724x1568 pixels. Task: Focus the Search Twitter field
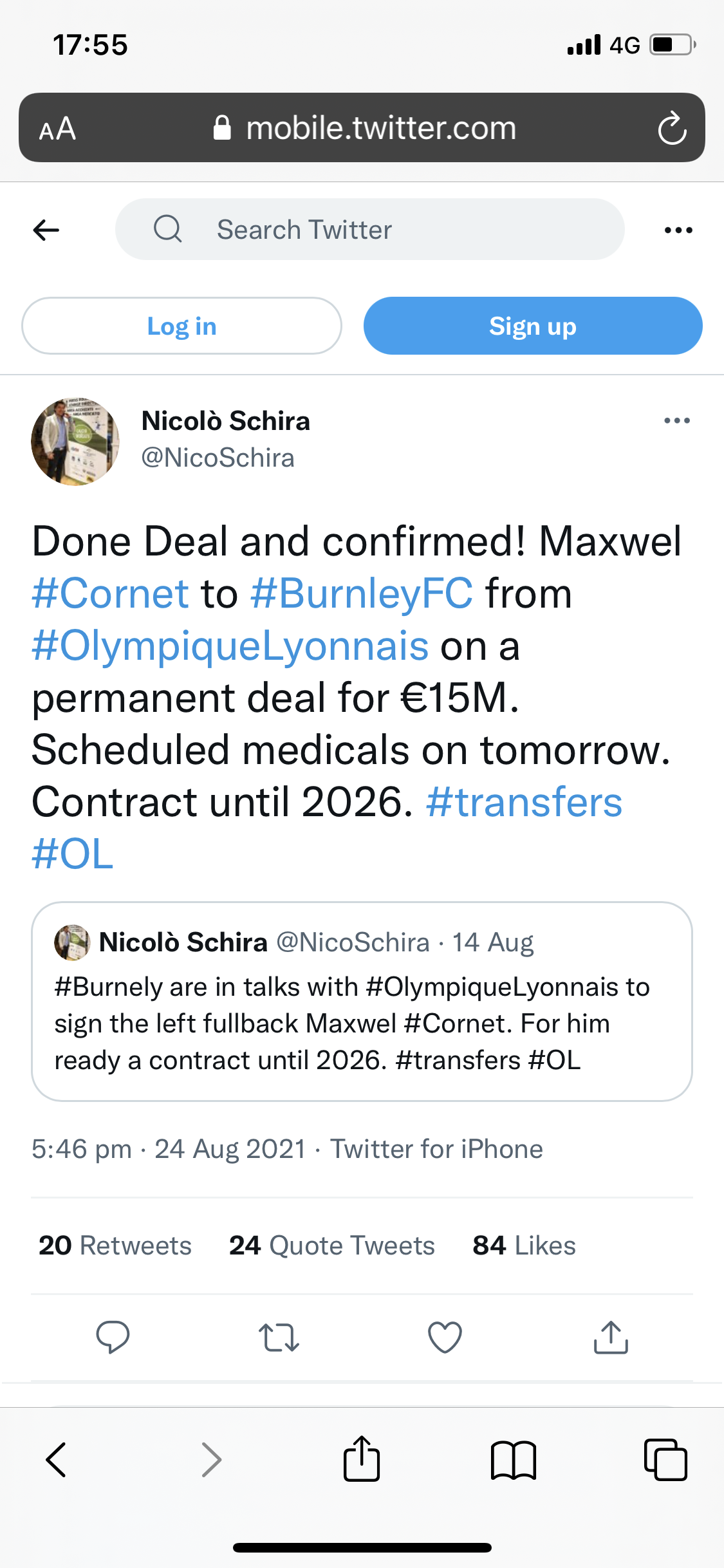[x=369, y=230]
